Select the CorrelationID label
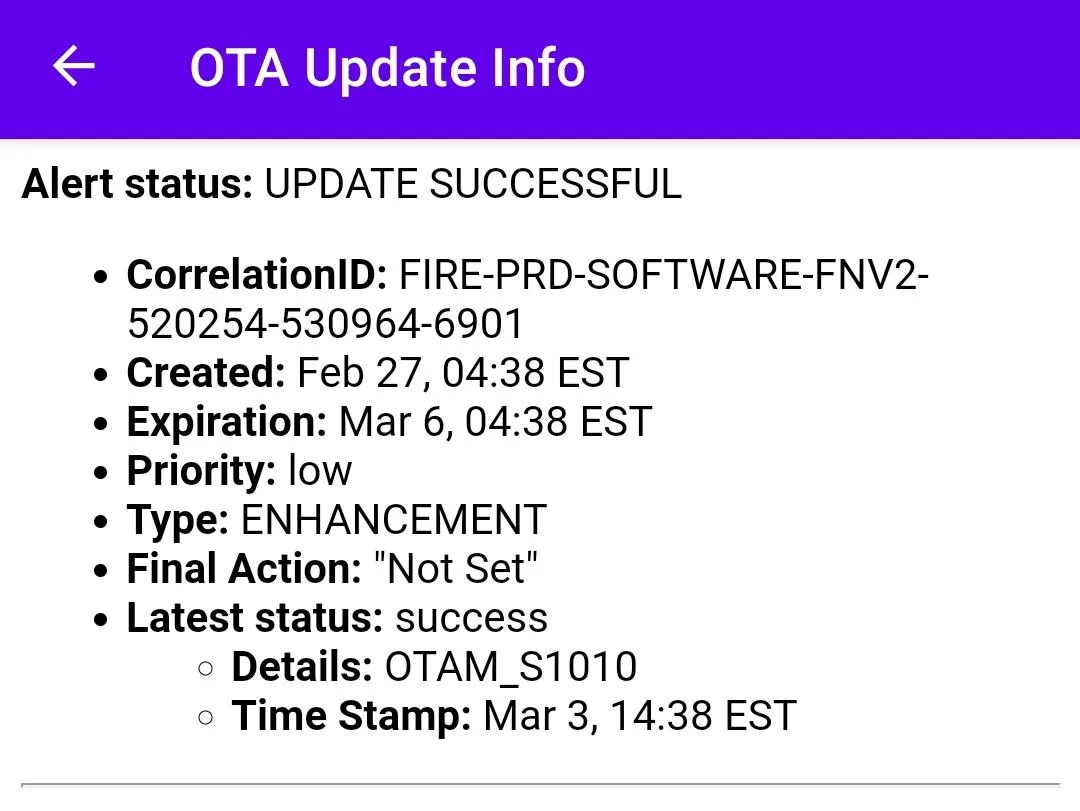Image resolution: width=1080 pixels, height=811 pixels. pyautogui.click(x=256, y=275)
